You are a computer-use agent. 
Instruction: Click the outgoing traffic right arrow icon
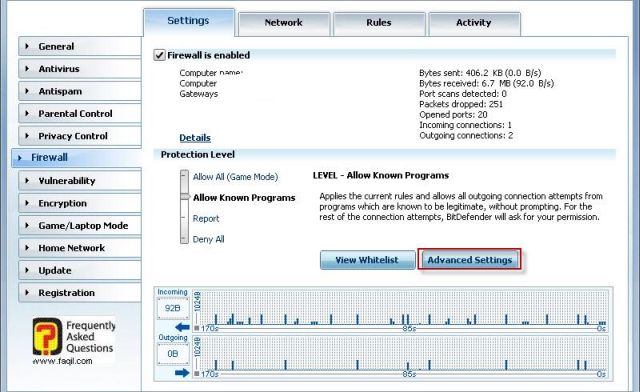pyautogui.click(x=182, y=373)
